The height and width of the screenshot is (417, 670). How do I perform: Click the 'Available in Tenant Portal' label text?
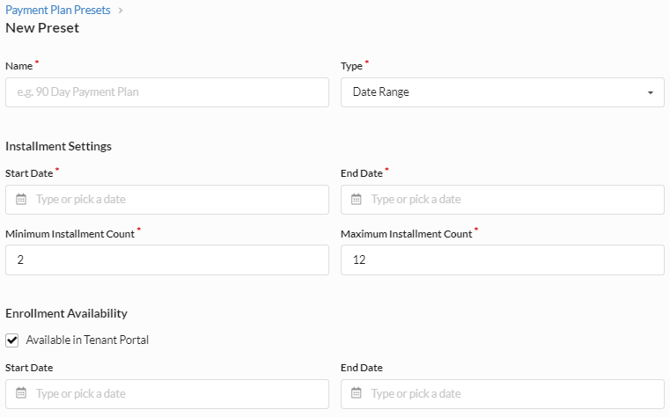(87, 340)
